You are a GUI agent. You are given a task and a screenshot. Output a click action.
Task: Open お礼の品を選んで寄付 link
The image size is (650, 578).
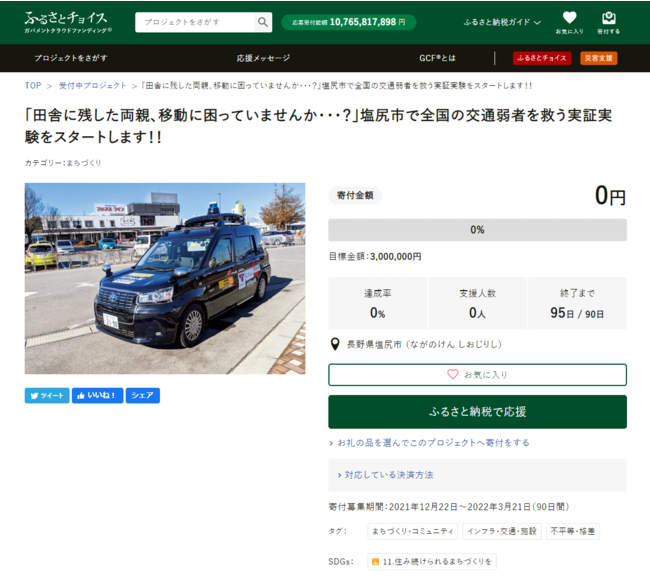pyautogui.click(x=432, y=442)
